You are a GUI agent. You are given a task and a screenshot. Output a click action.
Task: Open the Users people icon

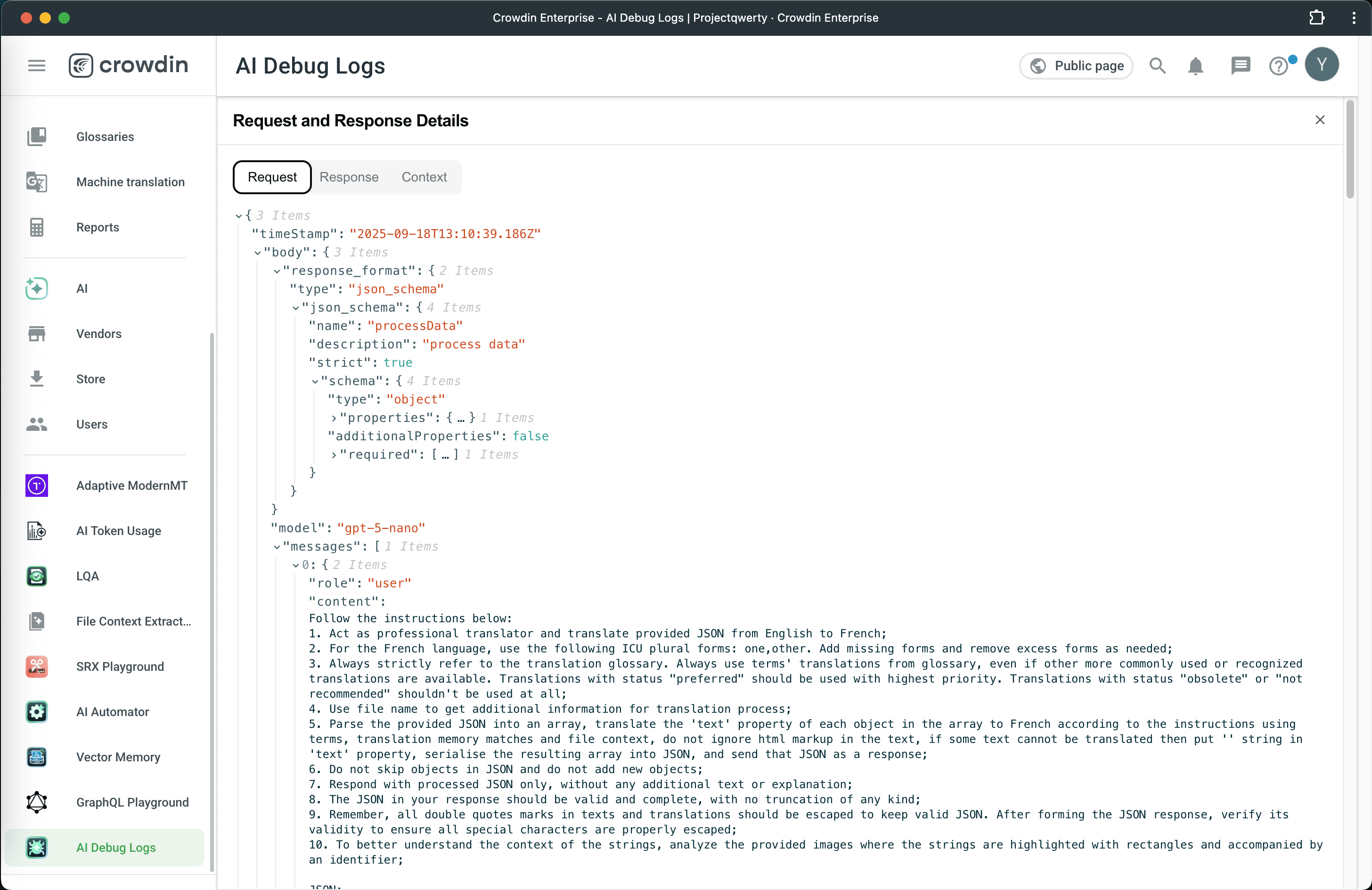pyautogui.click(x=37, y=424)
